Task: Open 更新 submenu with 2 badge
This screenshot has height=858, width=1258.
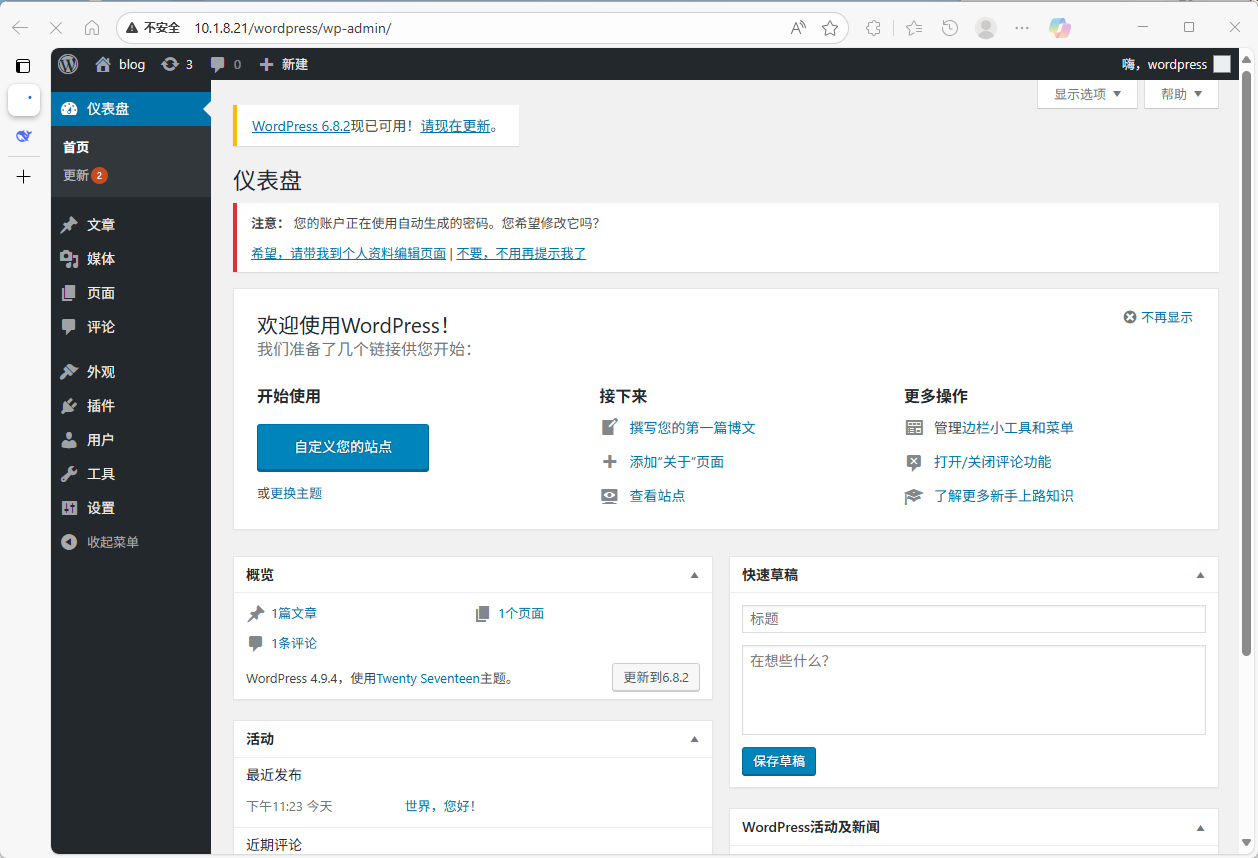Action: pos(85,175)
